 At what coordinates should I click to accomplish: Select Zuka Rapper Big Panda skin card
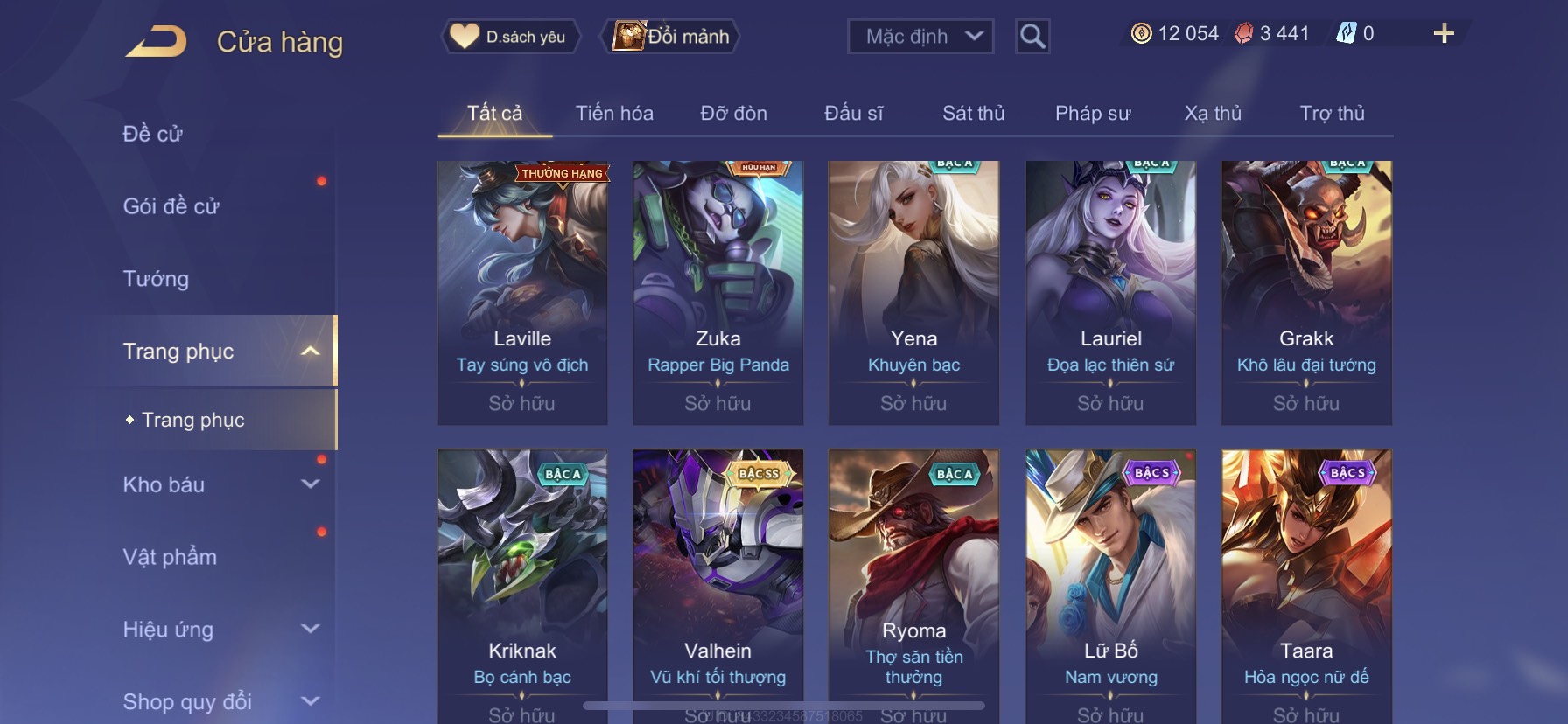pyautogui.click(x=718, y=293)
